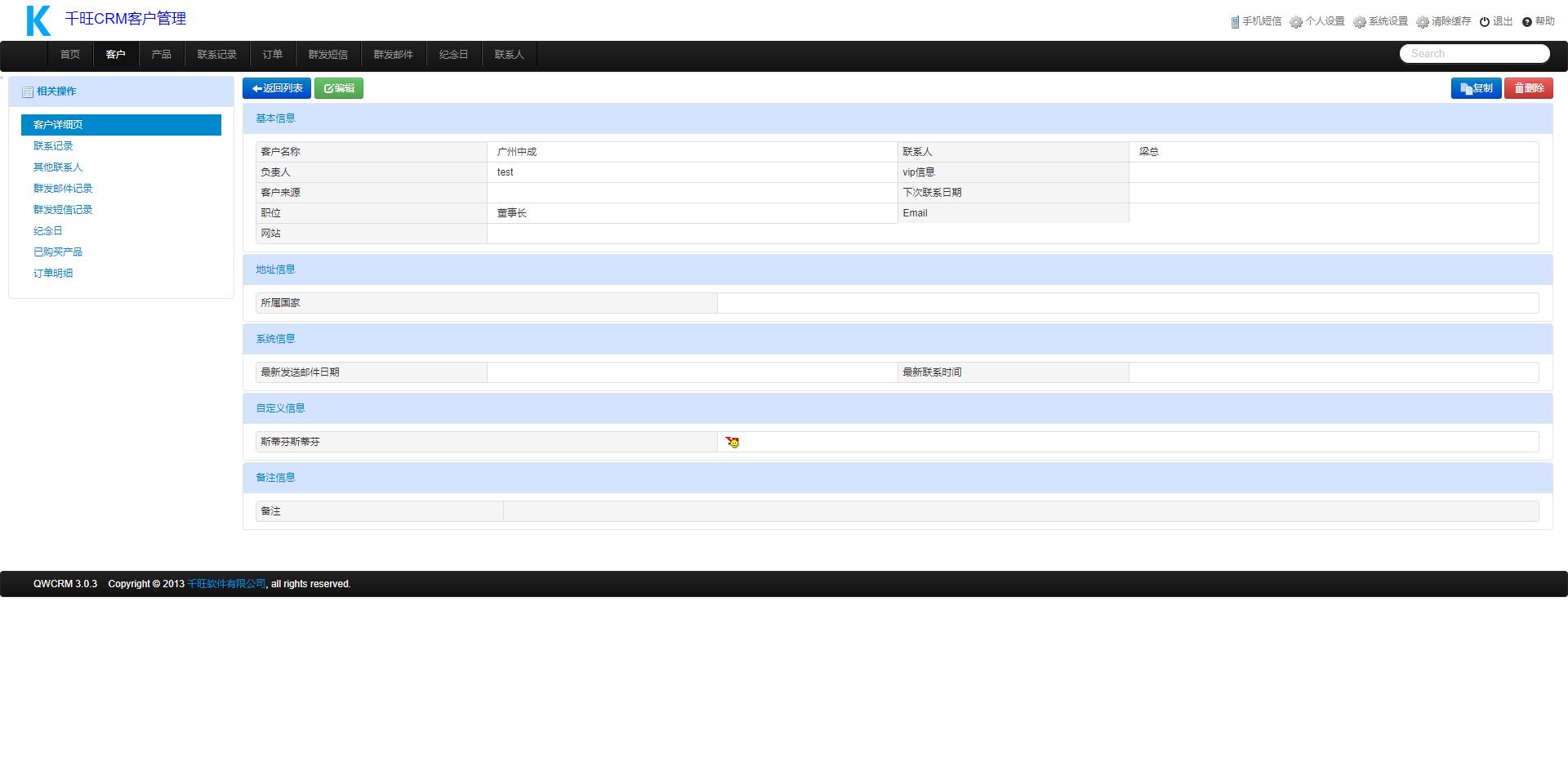Viewport: 1568px width, 771px height.
Task: Open 其他联系人 sidebar link
Action: pos(58,167)
